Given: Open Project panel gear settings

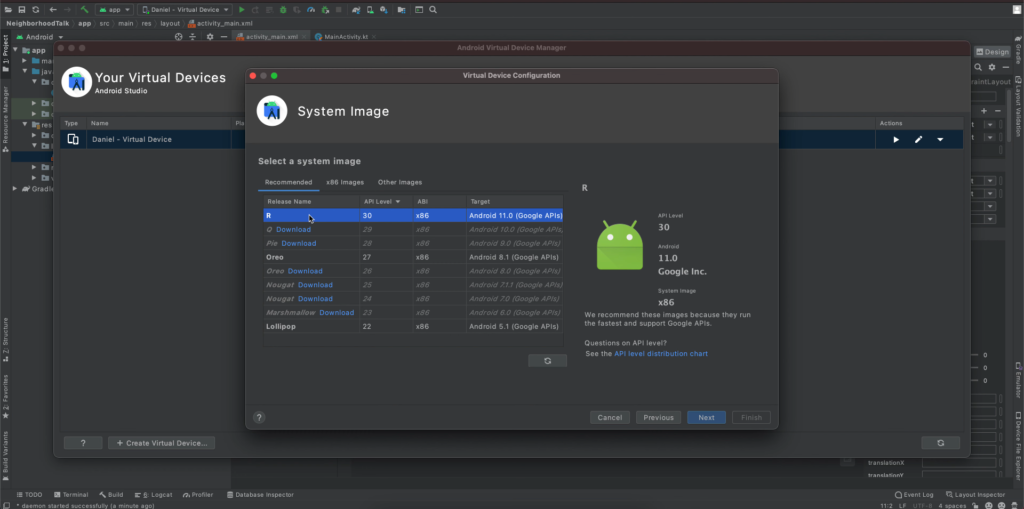Looking at the screenshot, I should [x=210, y=37].
